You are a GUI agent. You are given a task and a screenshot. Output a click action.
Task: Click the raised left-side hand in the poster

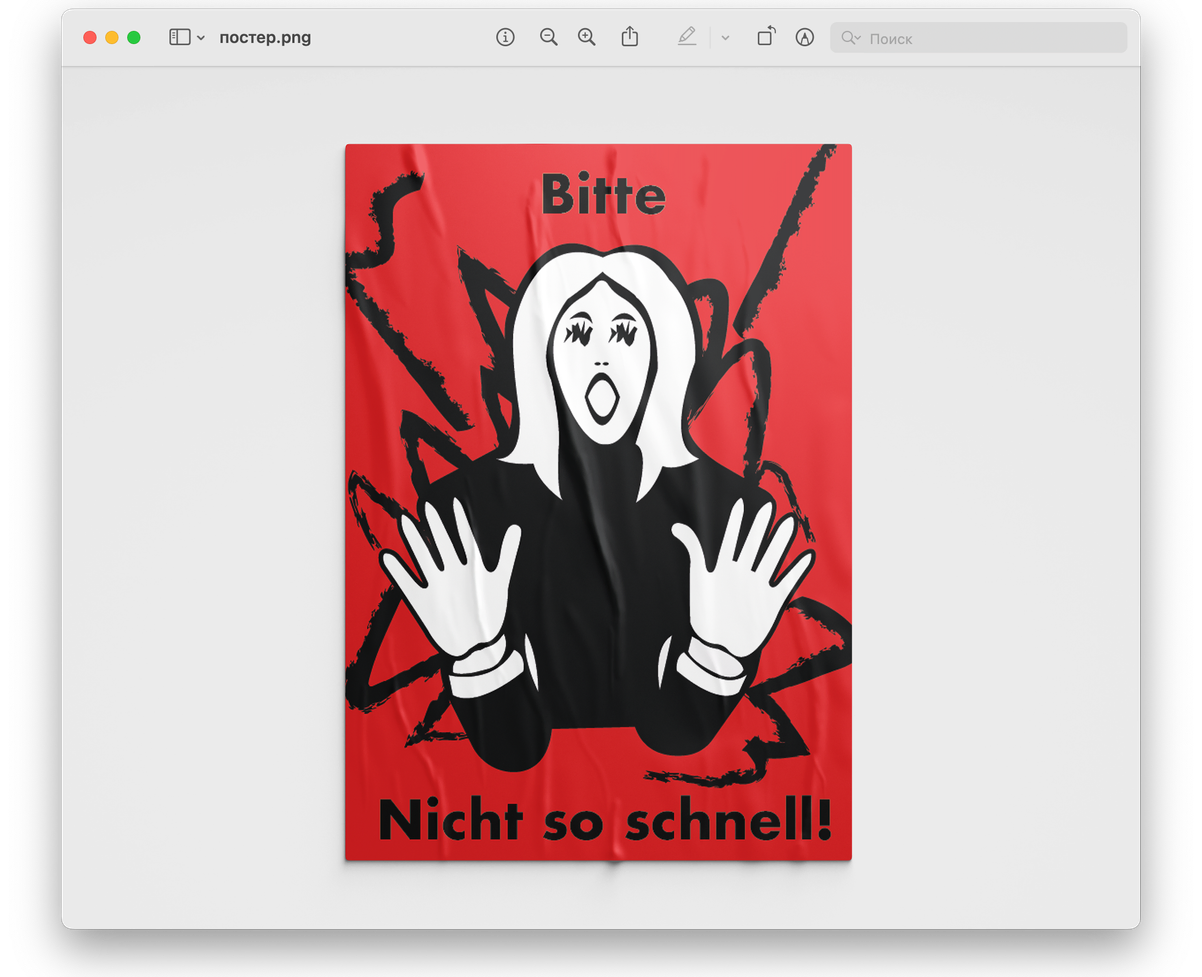451,575
